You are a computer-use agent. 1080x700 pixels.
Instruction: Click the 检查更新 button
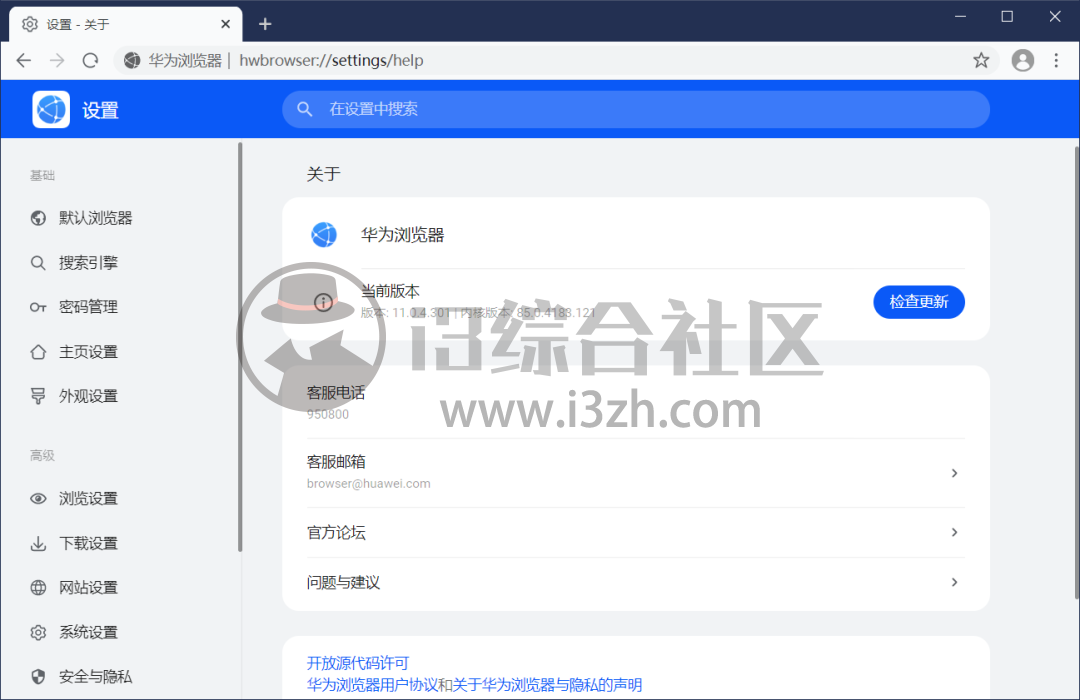[x=919, y=302]
